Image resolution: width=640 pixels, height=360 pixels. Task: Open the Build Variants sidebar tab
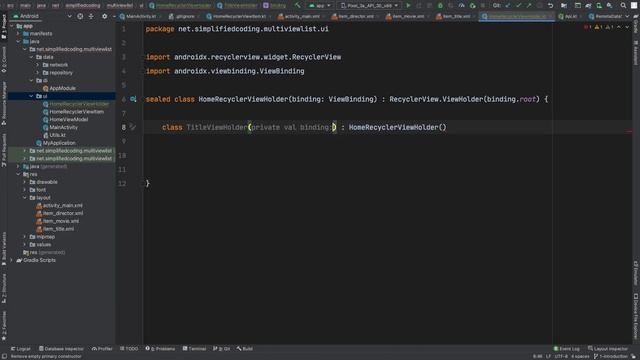pyautogui.click(x=4, y=249)
